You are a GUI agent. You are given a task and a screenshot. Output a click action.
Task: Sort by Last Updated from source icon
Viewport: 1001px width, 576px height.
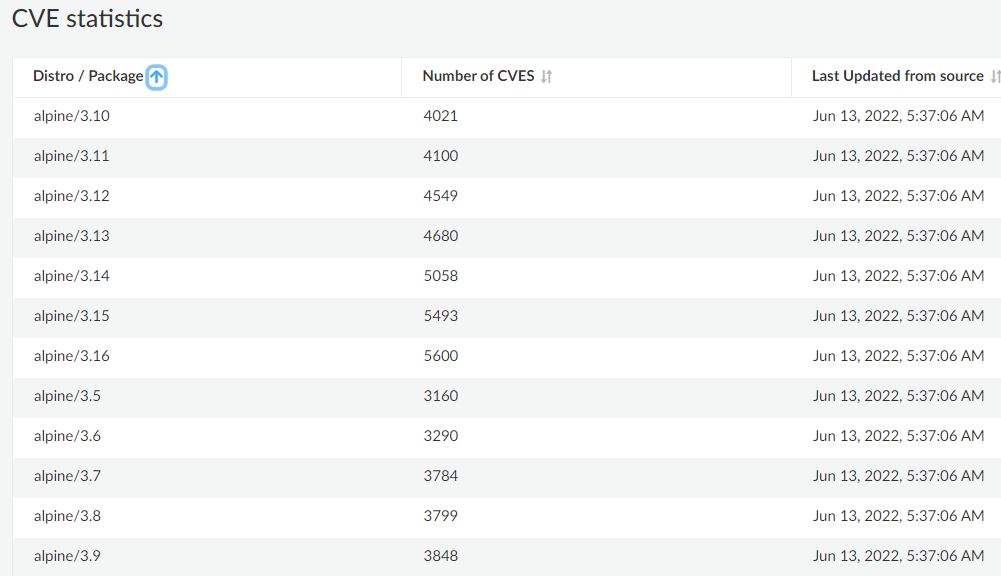click(995, 77)
